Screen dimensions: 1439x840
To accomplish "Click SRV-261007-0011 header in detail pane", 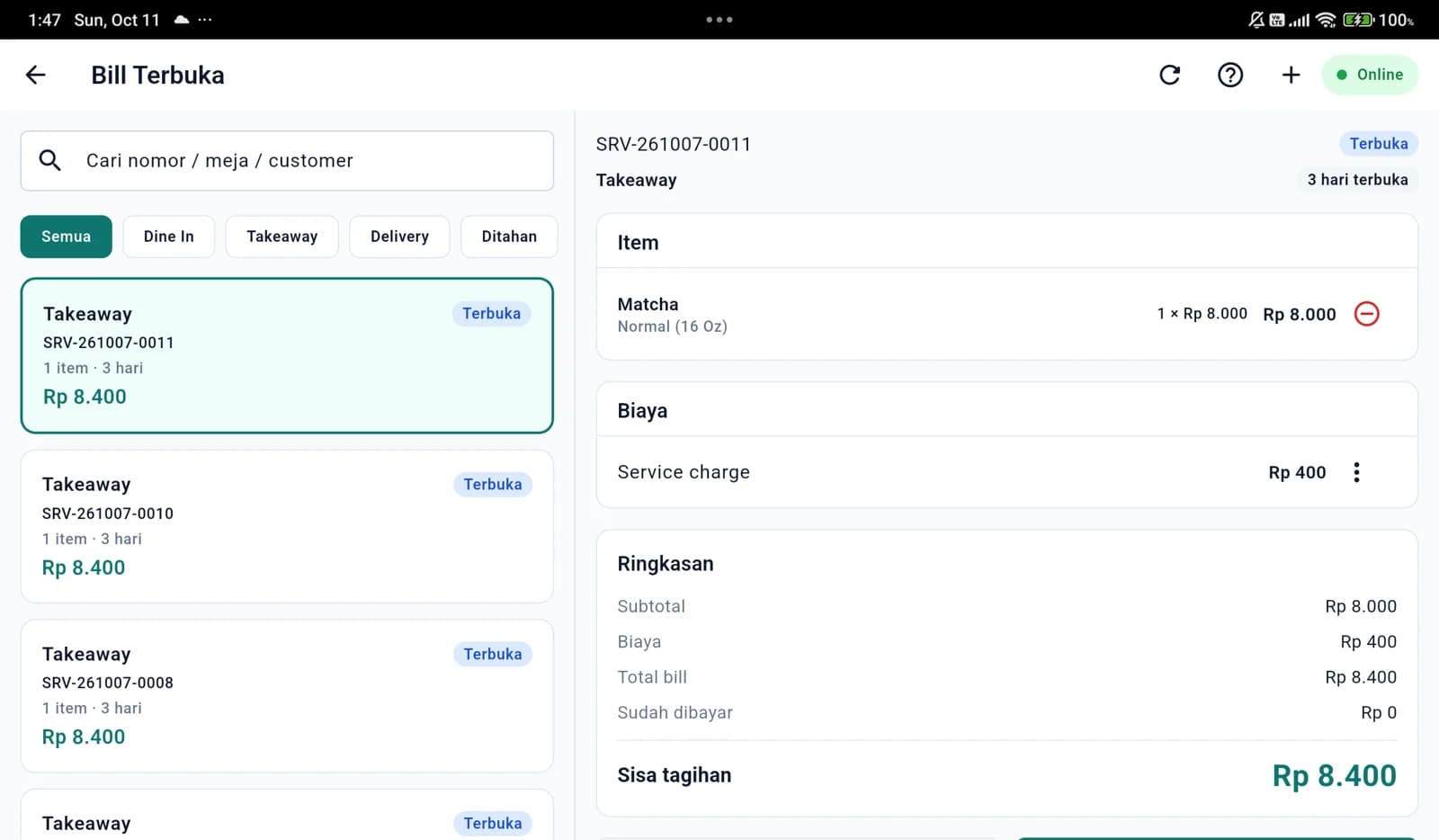I will coord(673,144).
